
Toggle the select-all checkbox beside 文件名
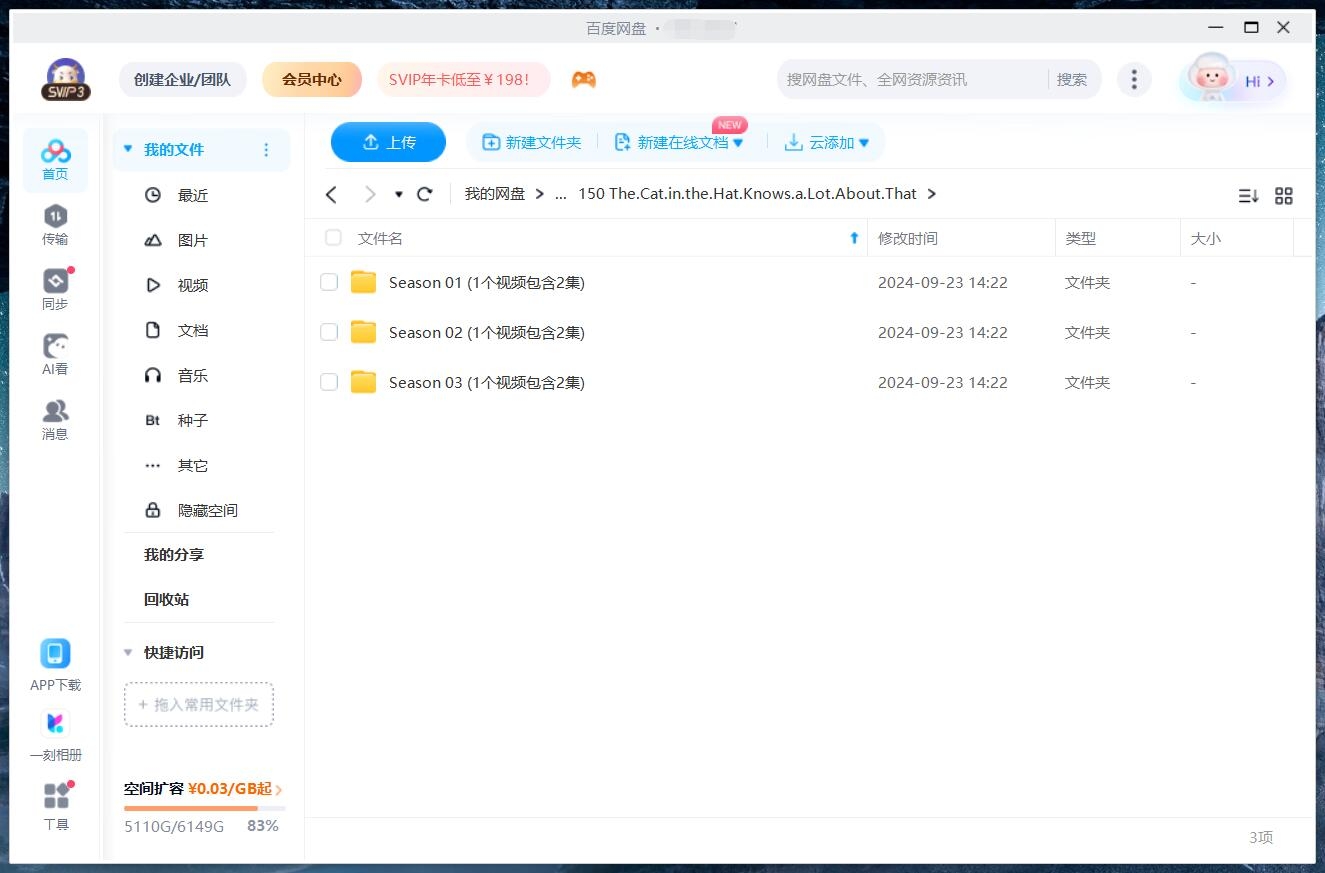(x=333, y=238)
